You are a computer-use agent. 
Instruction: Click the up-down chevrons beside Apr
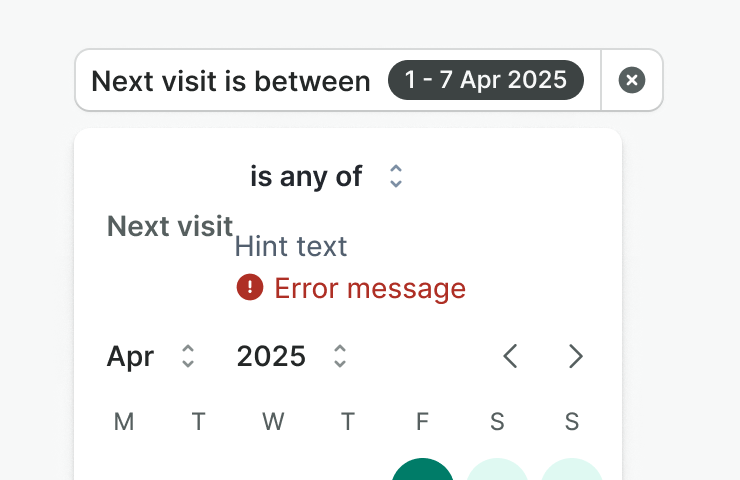pos(187,356)
